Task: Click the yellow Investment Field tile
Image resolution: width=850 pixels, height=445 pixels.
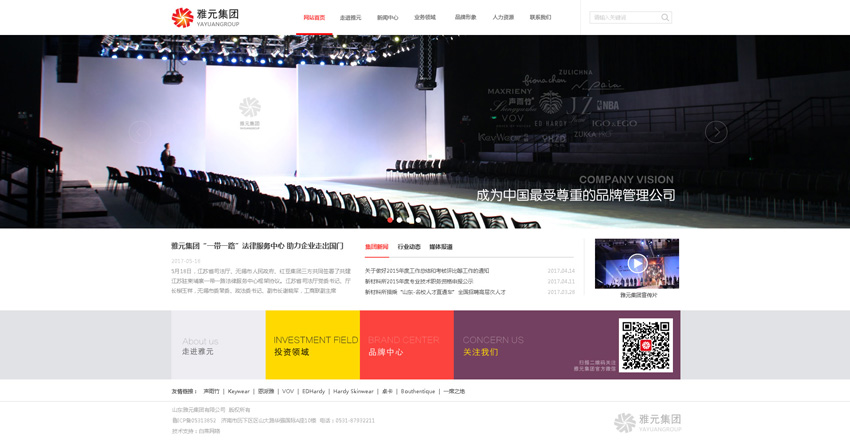Action: (312, 345)
